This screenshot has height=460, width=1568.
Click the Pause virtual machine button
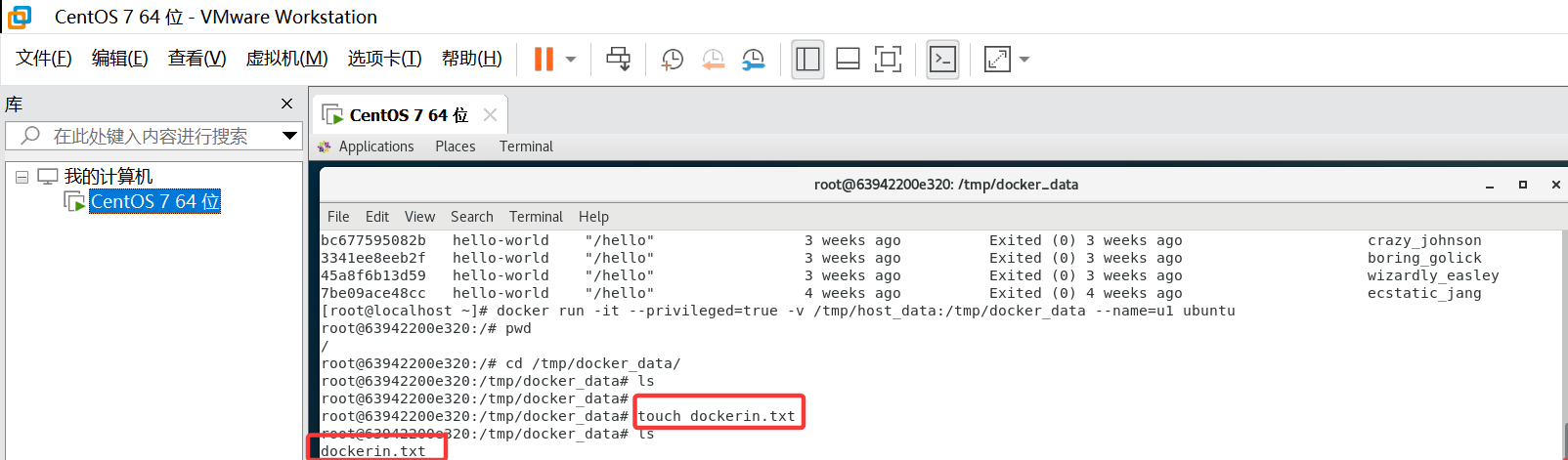tap(544, 60)
